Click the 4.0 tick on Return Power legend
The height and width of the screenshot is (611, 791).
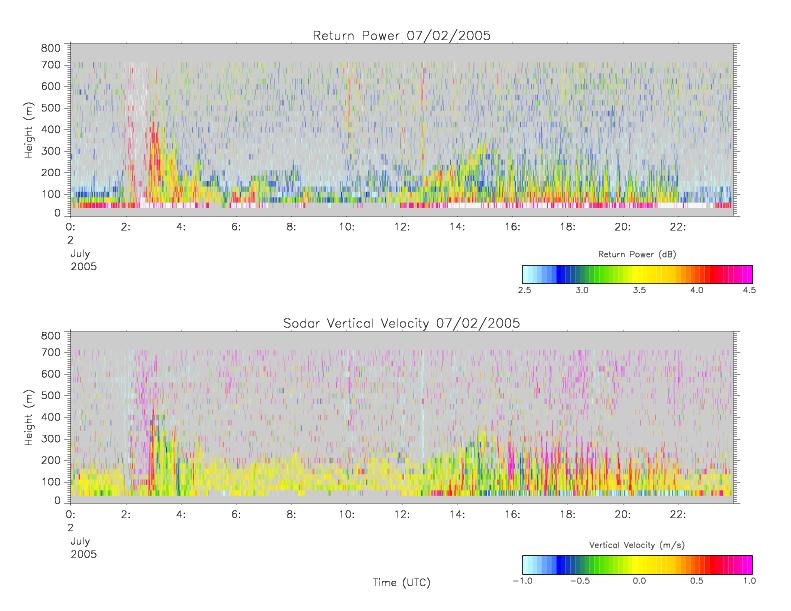(x=697, y=290)
